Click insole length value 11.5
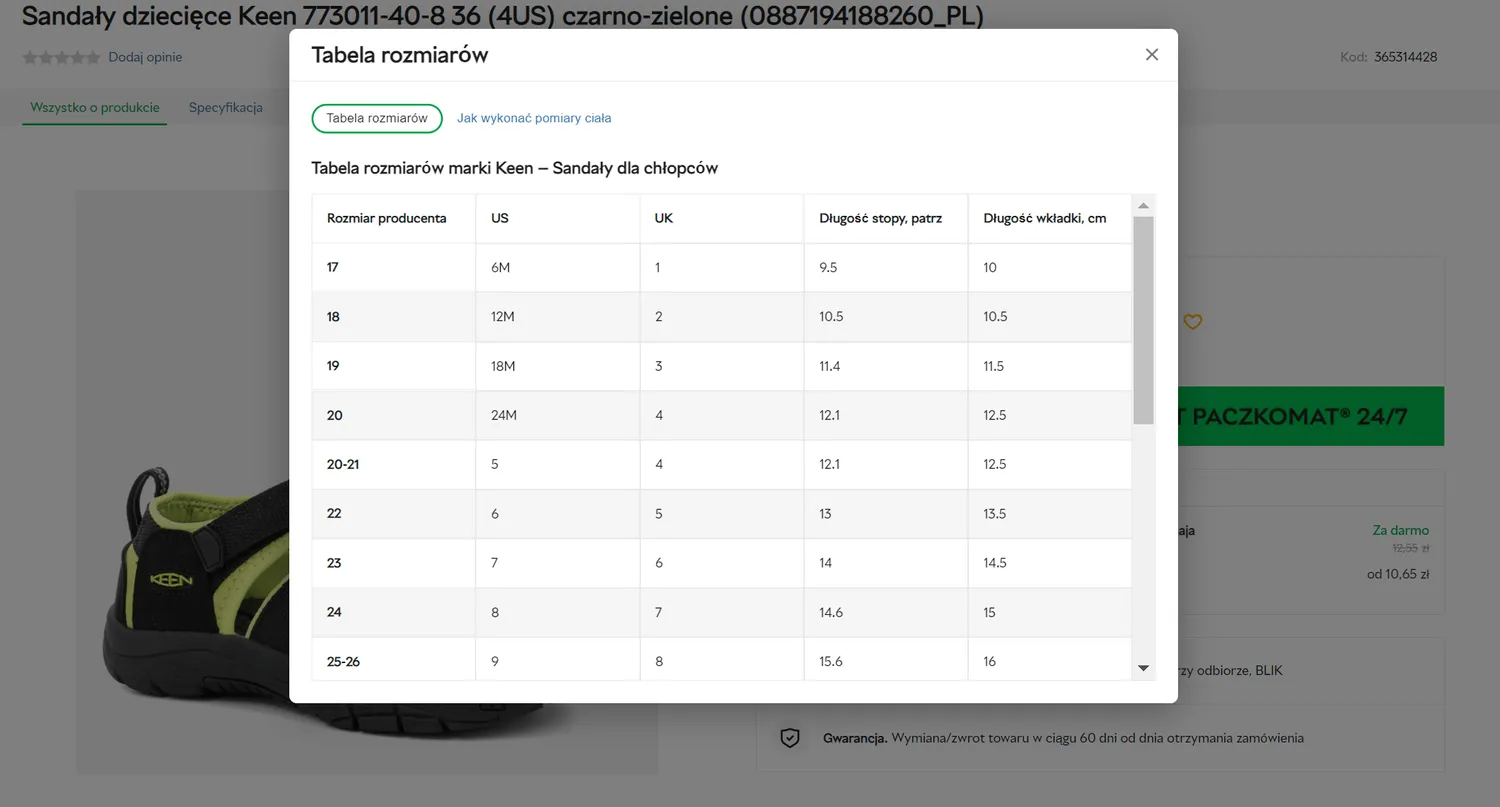Screen dimensions: 1500x807 coord(993,365)
